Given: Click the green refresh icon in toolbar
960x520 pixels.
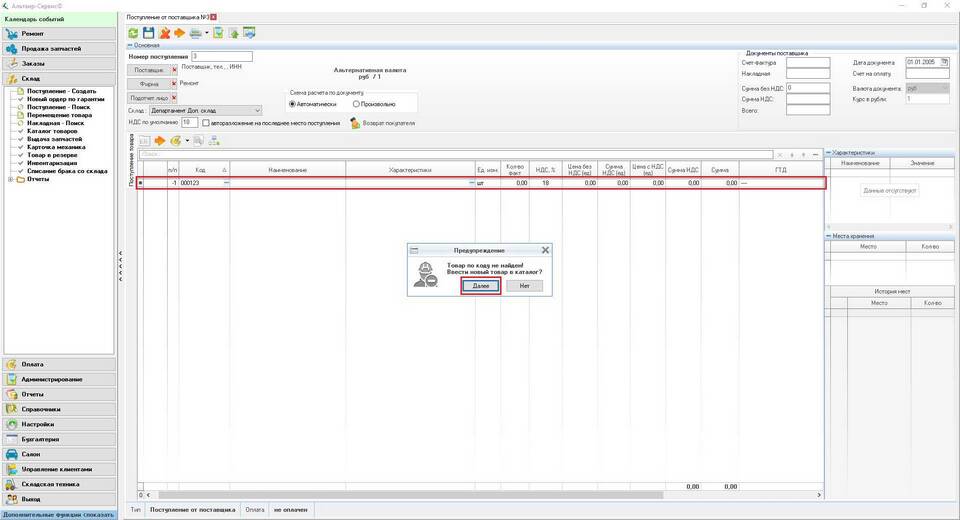Looking at the screenshot, I should (133, 33).
